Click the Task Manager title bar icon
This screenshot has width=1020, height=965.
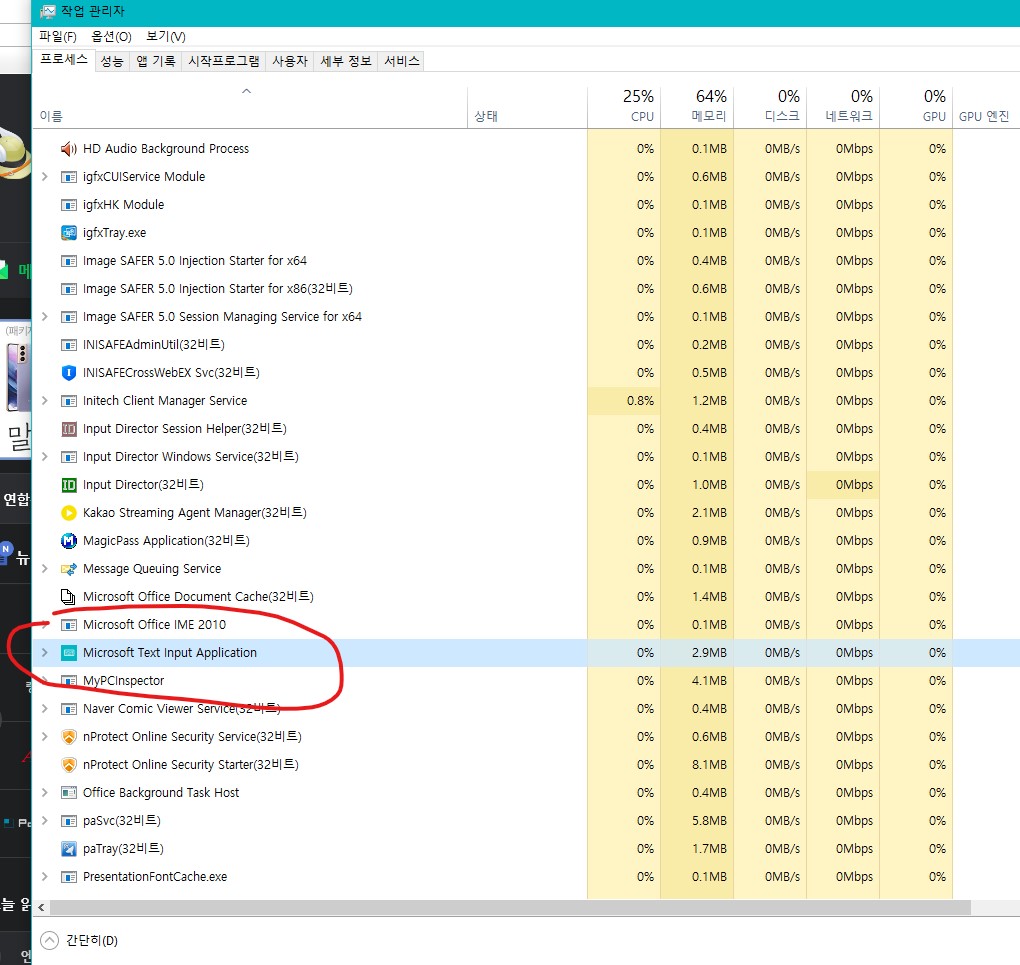point(47,11)
